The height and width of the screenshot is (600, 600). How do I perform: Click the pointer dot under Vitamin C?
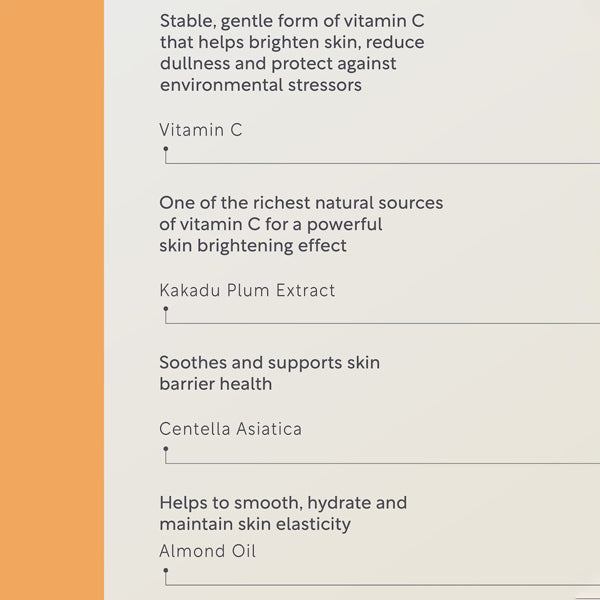coord(166,148)
